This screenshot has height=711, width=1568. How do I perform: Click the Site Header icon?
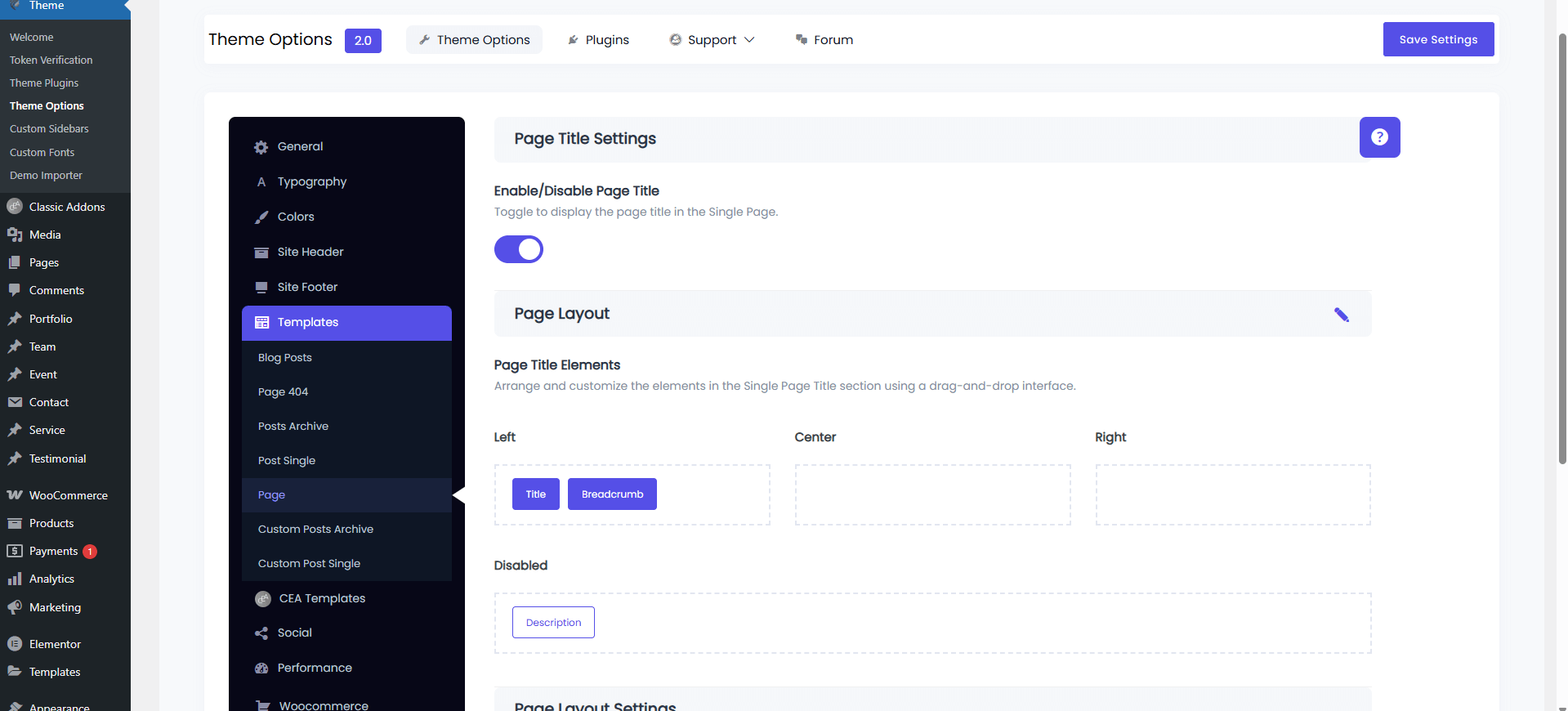[x=261, y=253]
